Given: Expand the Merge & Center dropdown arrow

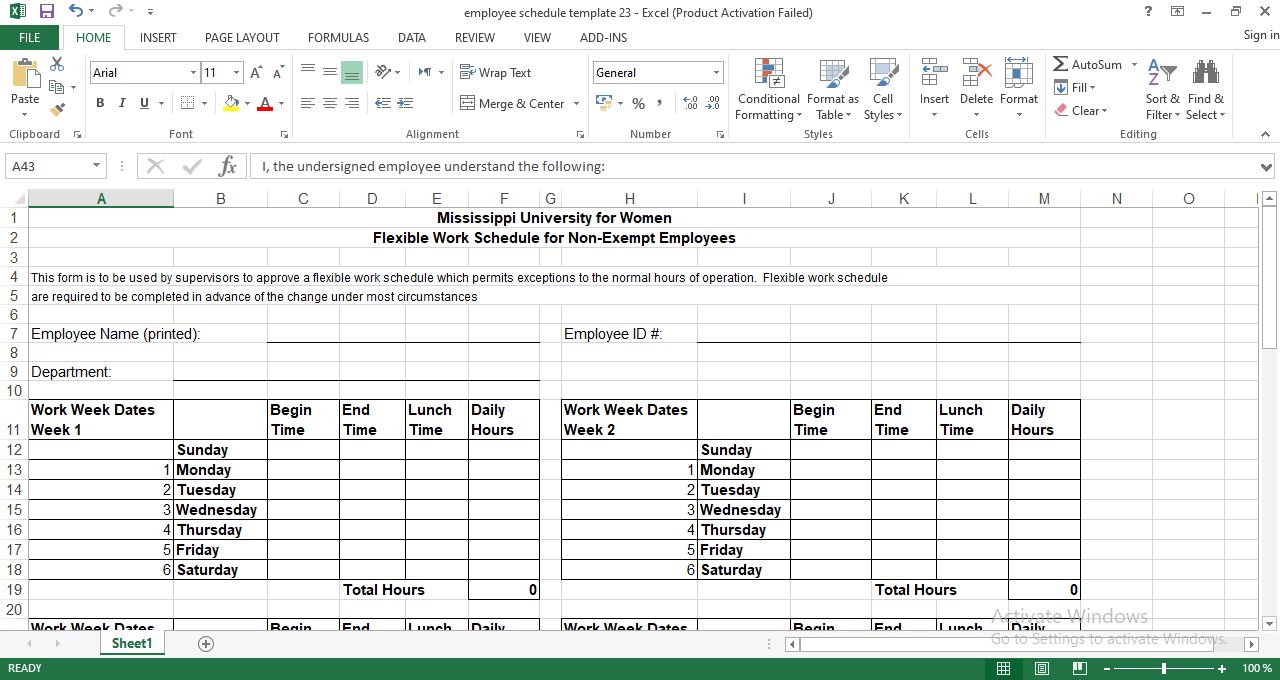Looking at the screenshot, I should tap(574, 103).
